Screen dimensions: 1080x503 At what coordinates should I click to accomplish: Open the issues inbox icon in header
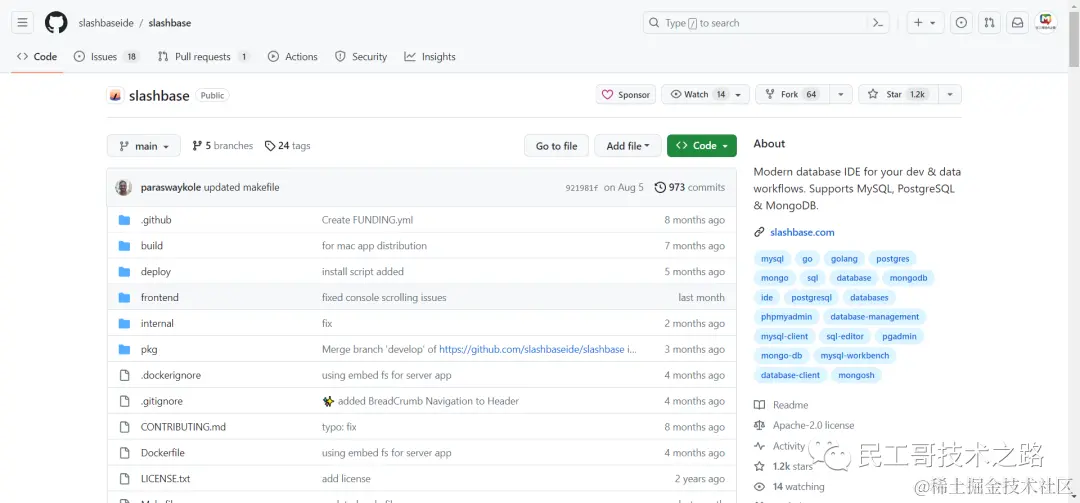[x=962, y=23]
